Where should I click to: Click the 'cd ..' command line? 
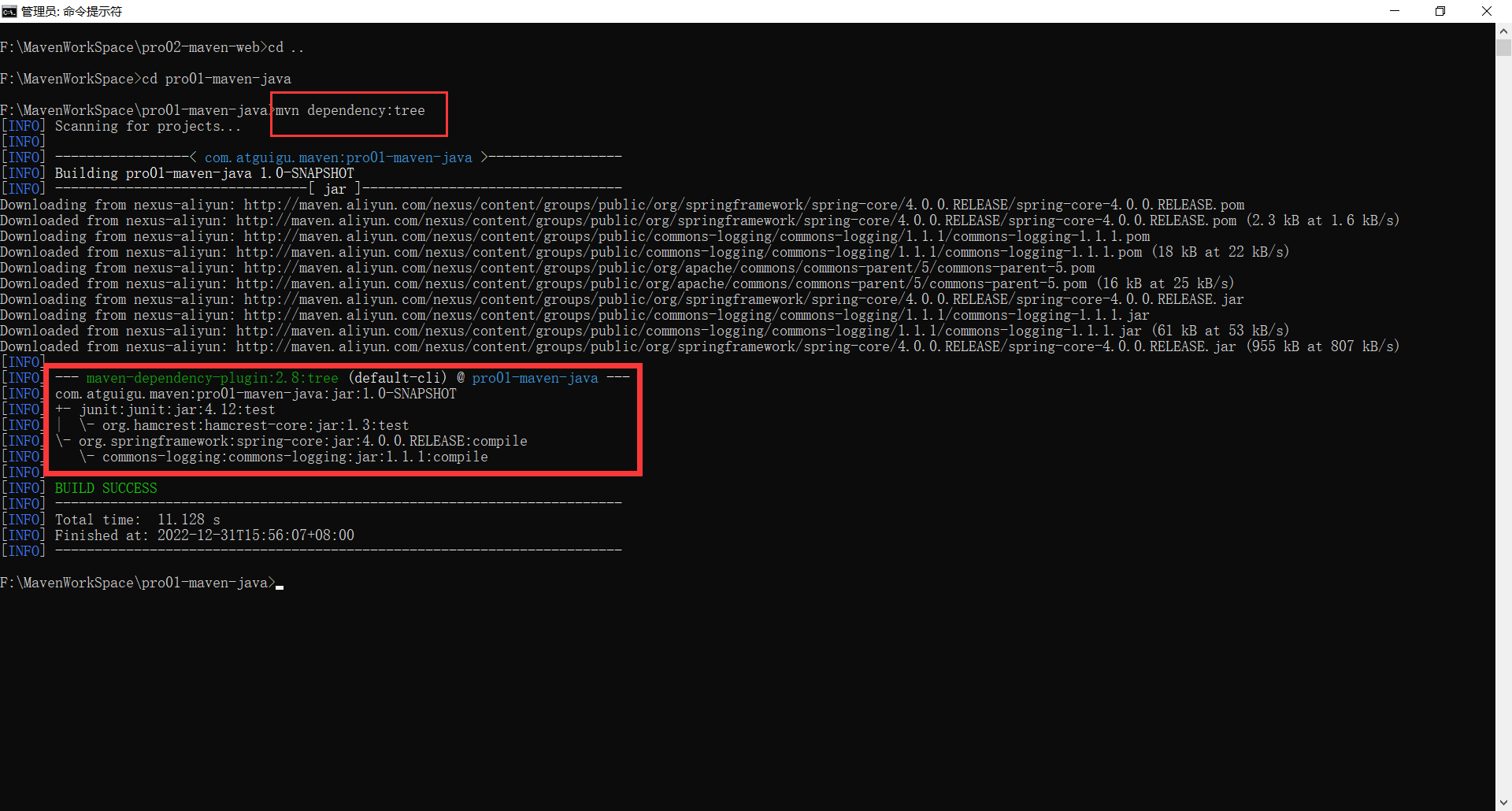[152, 47]
